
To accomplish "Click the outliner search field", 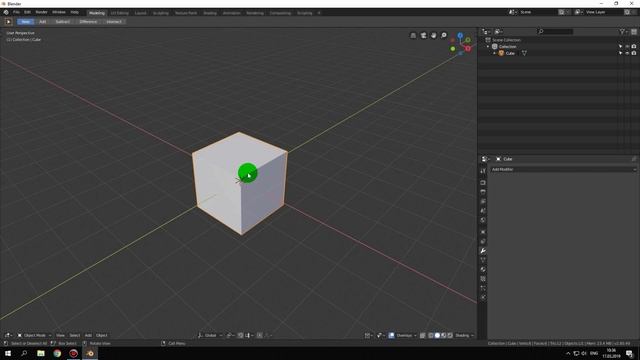I will pos(556,31).
